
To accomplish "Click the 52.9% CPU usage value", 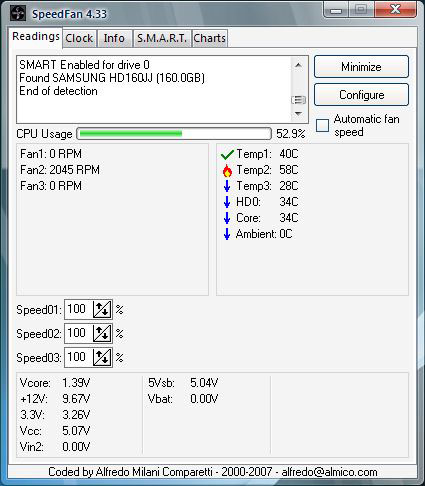I will tap(291, 134).
